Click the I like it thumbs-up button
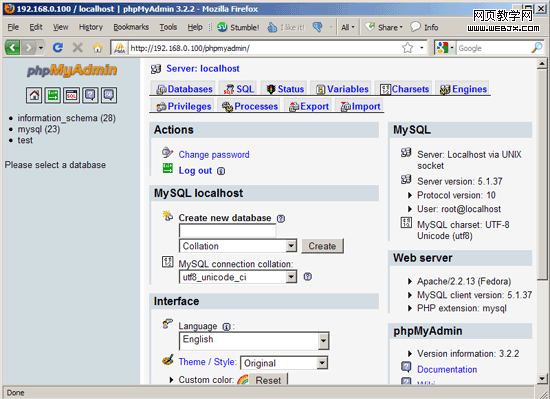 [286, 27]
